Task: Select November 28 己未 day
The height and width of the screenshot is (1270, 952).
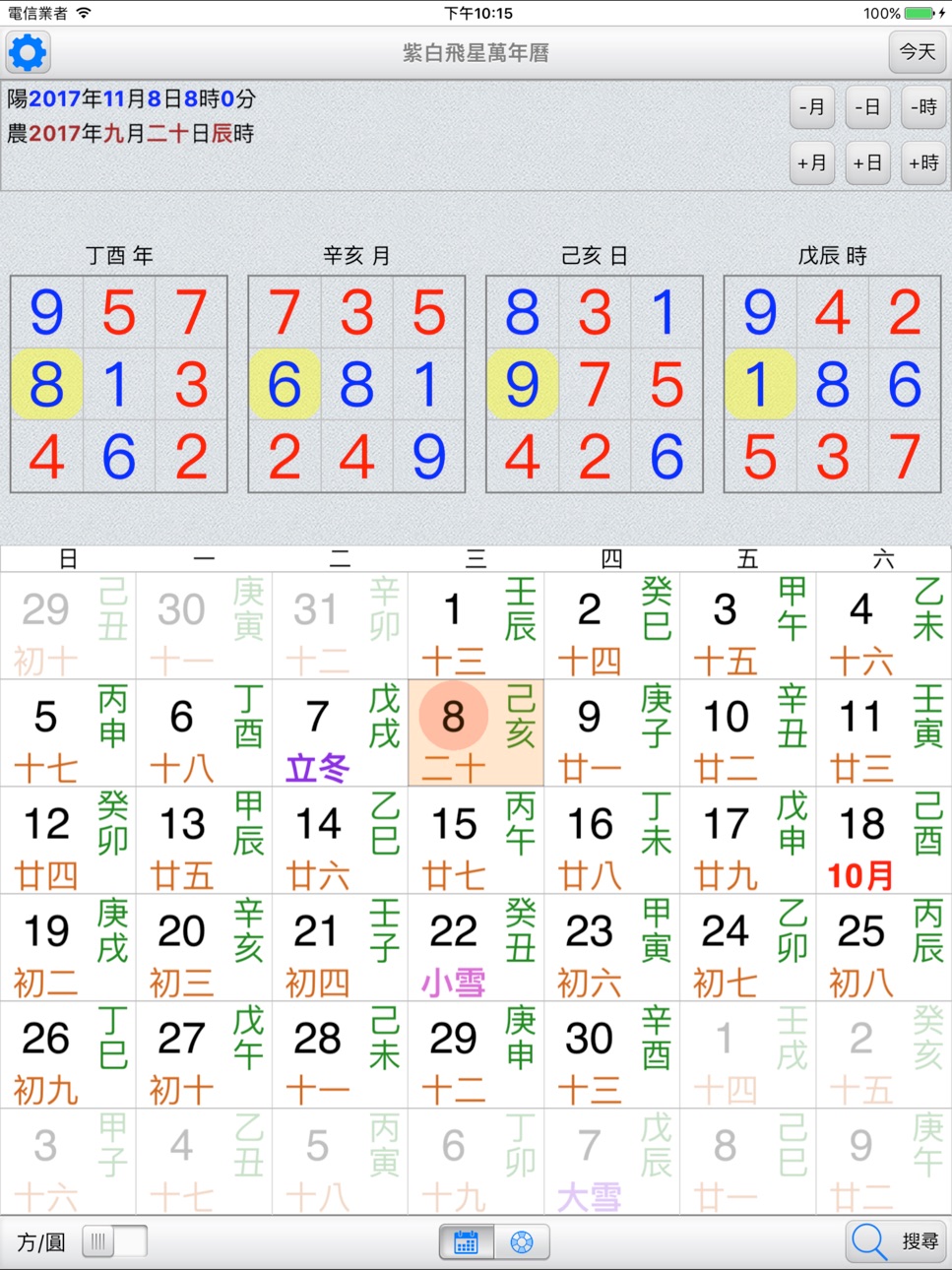Action: 340,1055
